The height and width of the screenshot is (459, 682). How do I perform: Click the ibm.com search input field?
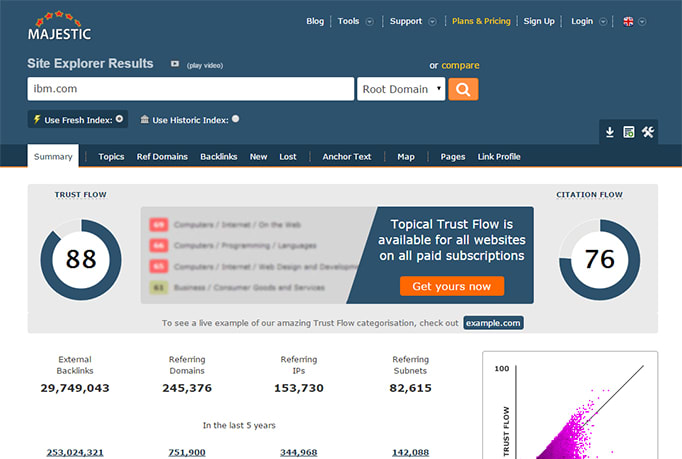pyautogui.click(x=191, y=89)
